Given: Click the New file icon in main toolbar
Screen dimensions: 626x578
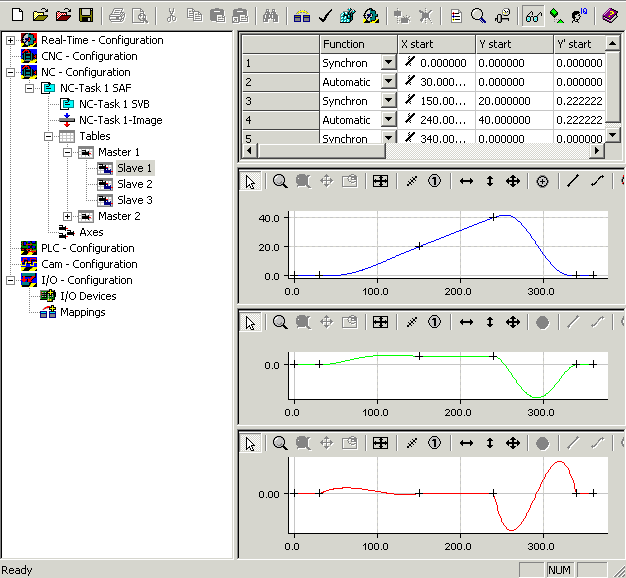Looking at the screenshot, I should pos(17,16).
